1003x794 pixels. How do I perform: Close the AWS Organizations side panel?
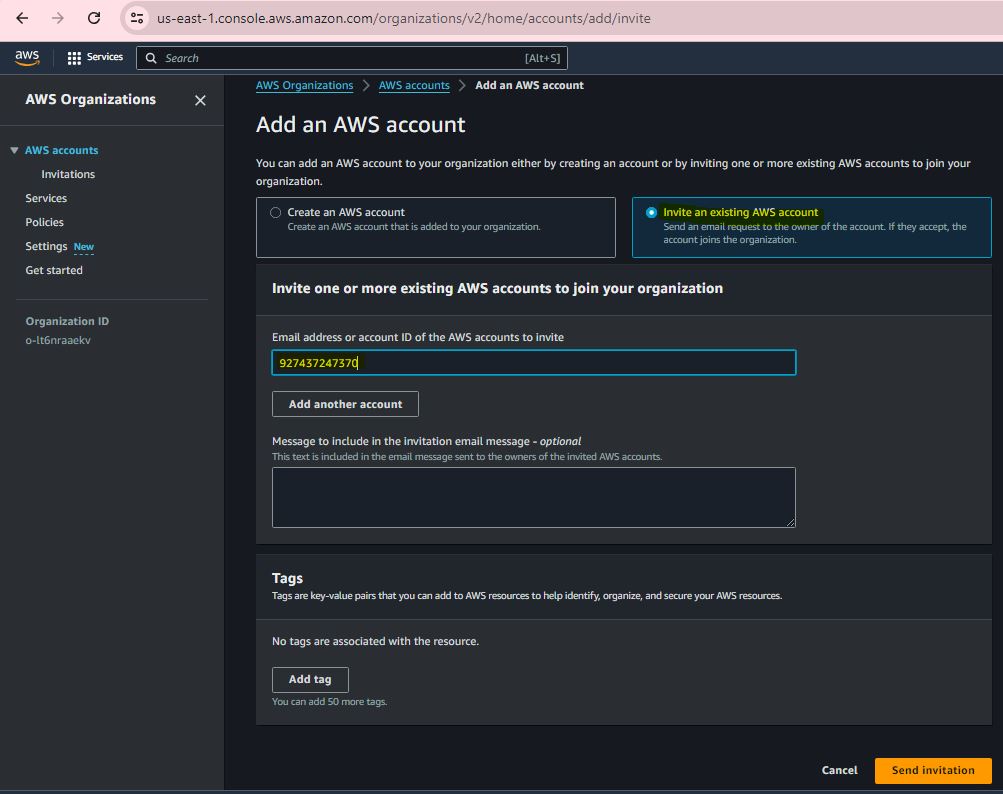coord(200,100)
